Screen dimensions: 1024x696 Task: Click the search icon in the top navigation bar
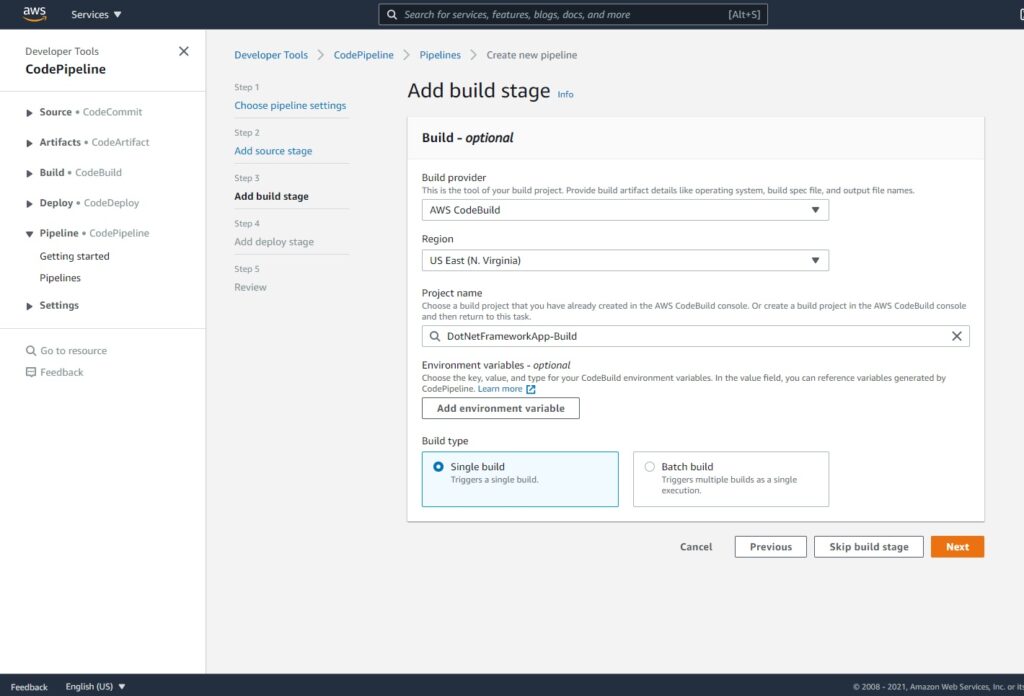(392, 14)
